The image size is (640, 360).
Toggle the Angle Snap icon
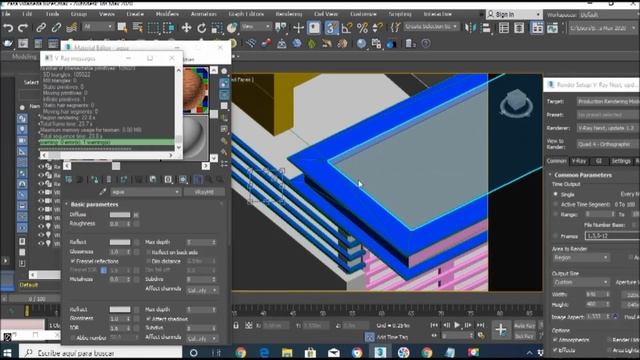click(347, 28)
